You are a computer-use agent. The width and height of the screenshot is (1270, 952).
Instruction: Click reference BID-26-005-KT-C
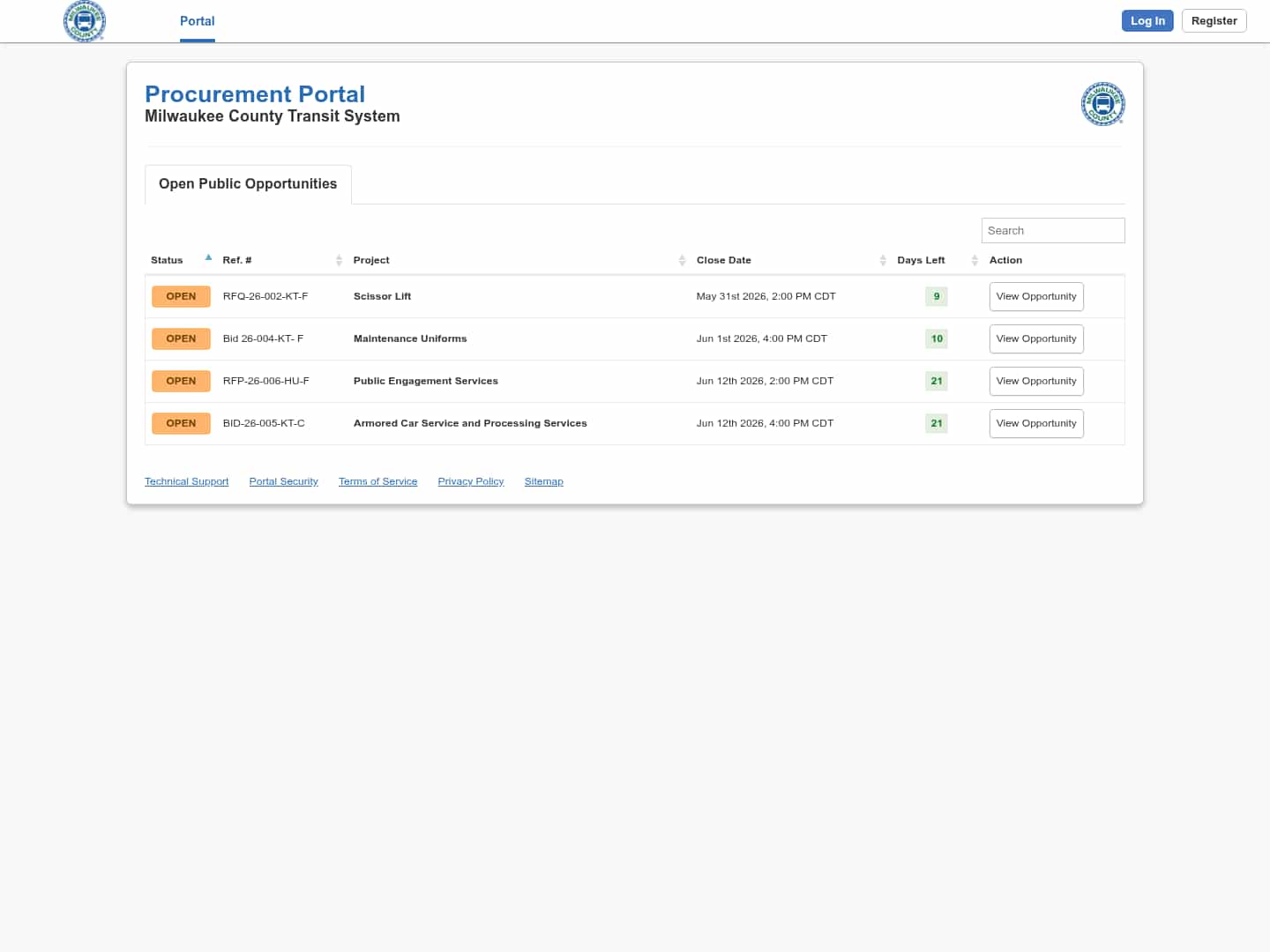coord(264,423)
